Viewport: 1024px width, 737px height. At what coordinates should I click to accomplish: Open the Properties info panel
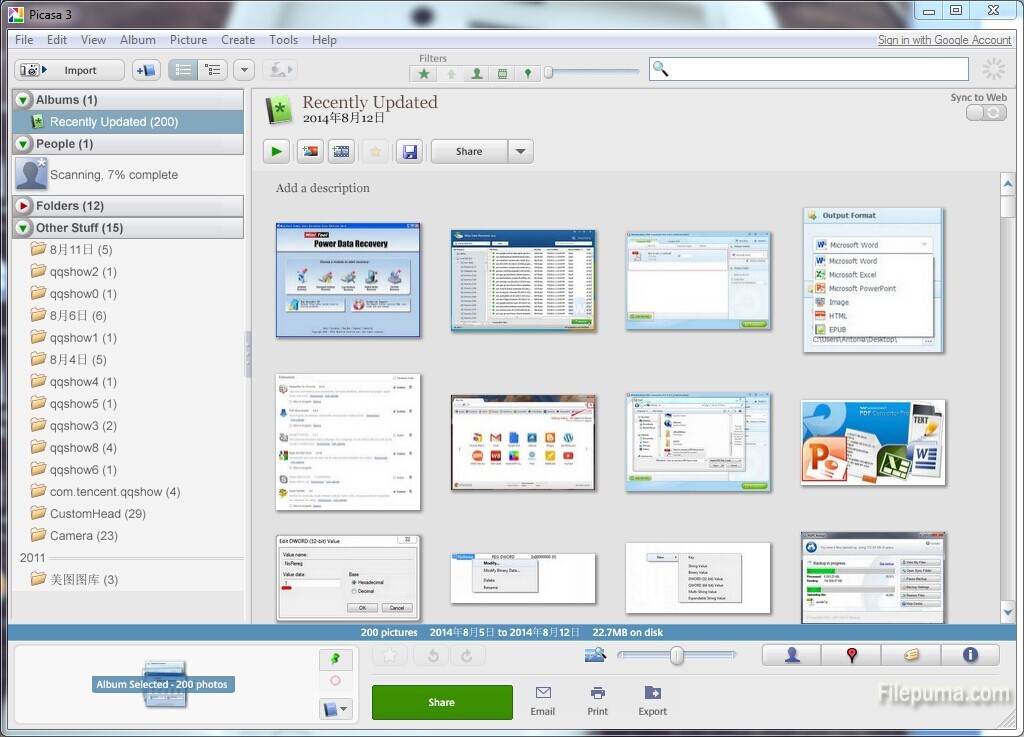point(969,655)
